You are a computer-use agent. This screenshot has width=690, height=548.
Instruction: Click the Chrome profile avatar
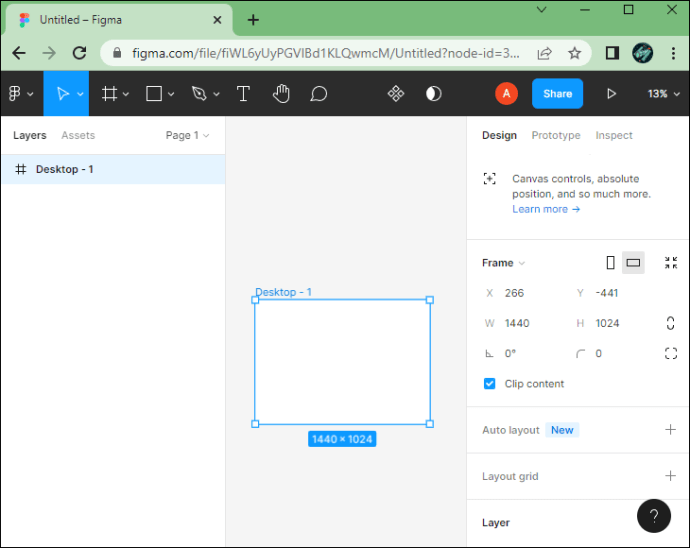642,53
